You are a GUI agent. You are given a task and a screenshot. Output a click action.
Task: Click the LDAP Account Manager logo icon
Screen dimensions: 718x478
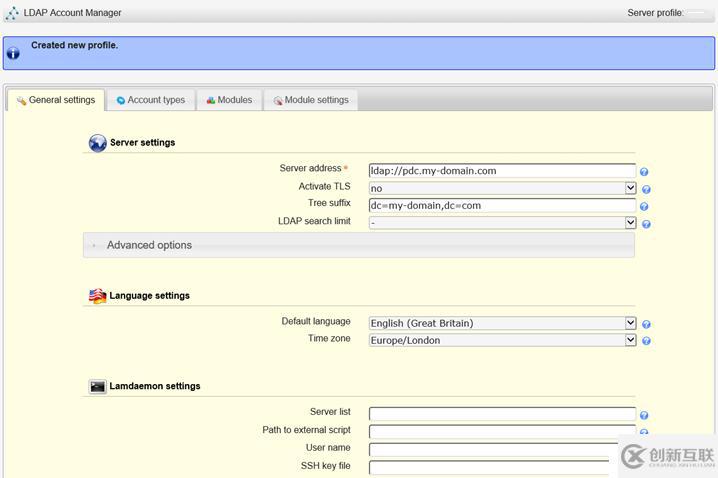pos(12,13)
